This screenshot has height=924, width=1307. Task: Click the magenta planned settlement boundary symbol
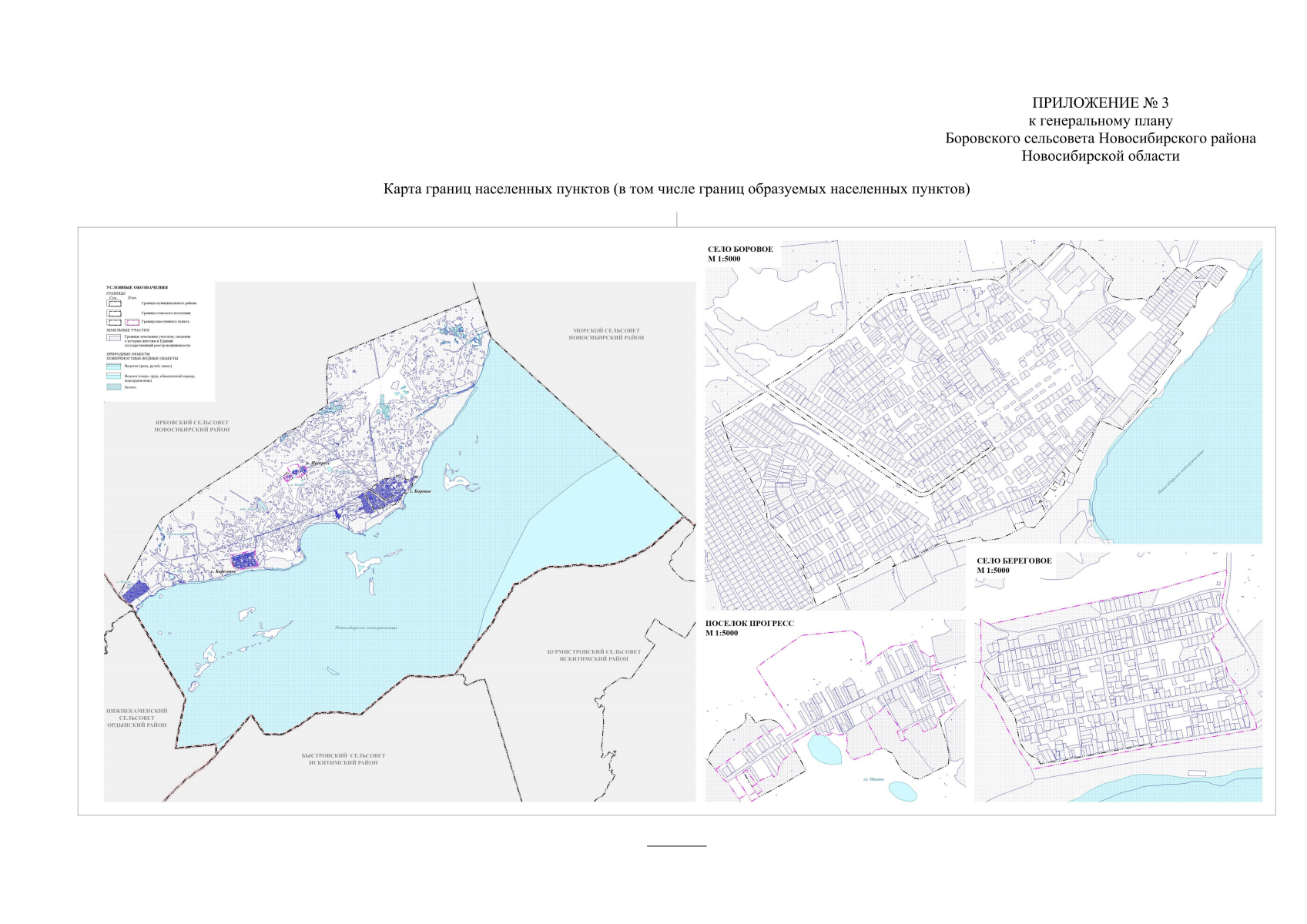click(x=132, y=322)
